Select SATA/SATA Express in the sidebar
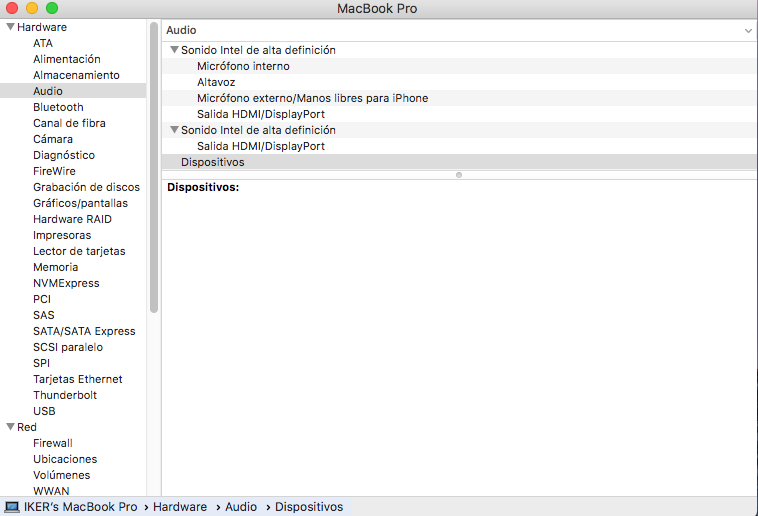758x516 pixels. (x=84, y=331)
